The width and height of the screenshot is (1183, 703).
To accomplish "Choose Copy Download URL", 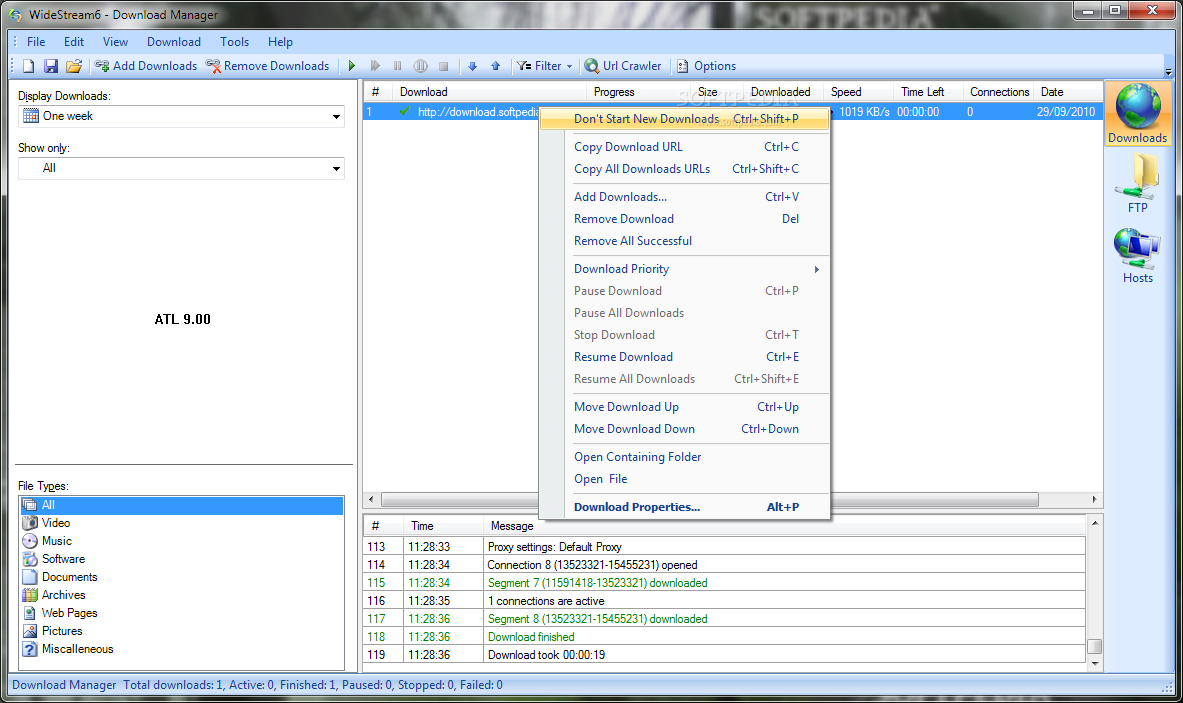I will (x=685, y=147).
